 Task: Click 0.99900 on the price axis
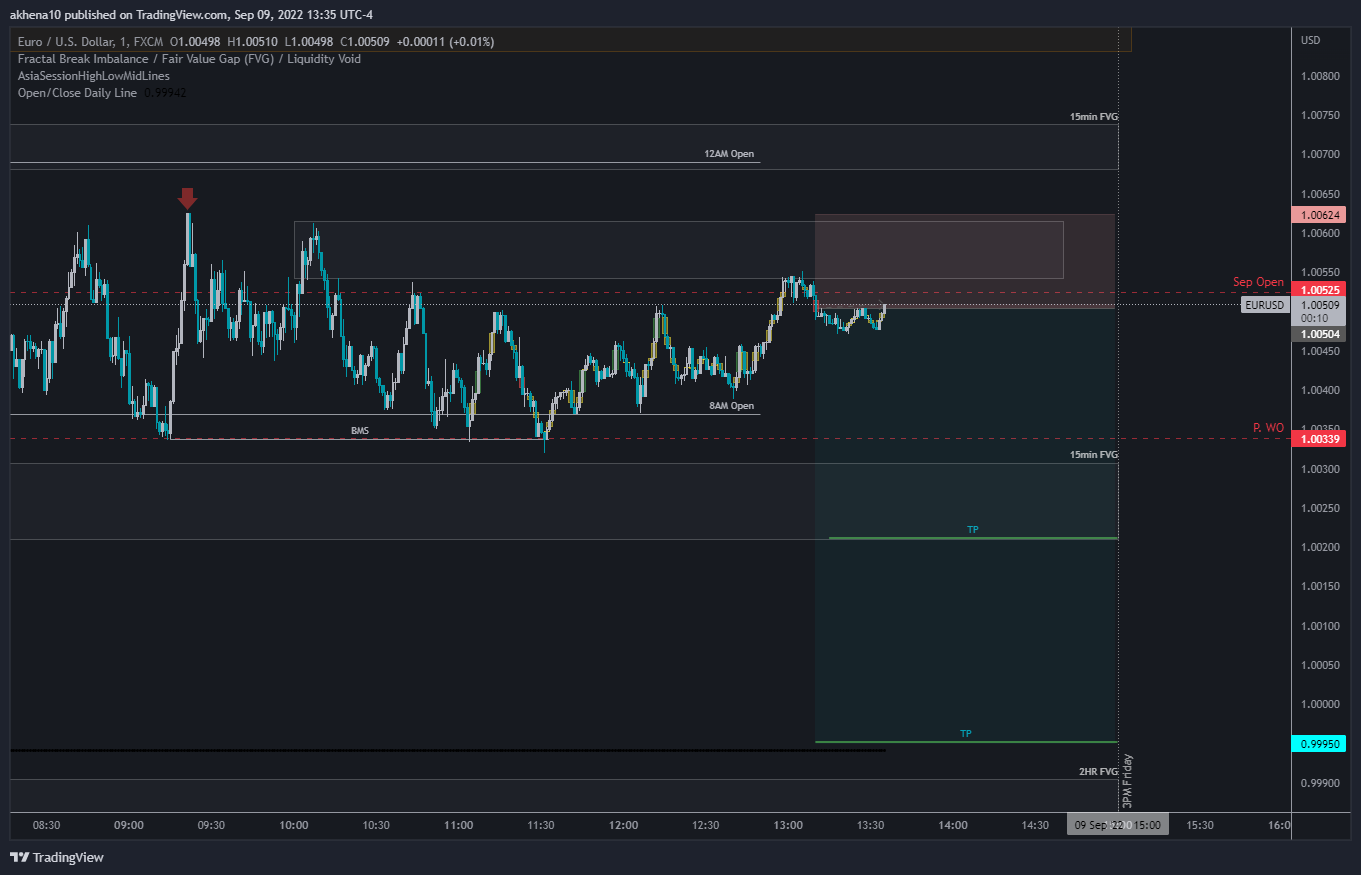tap(1319, 783)
